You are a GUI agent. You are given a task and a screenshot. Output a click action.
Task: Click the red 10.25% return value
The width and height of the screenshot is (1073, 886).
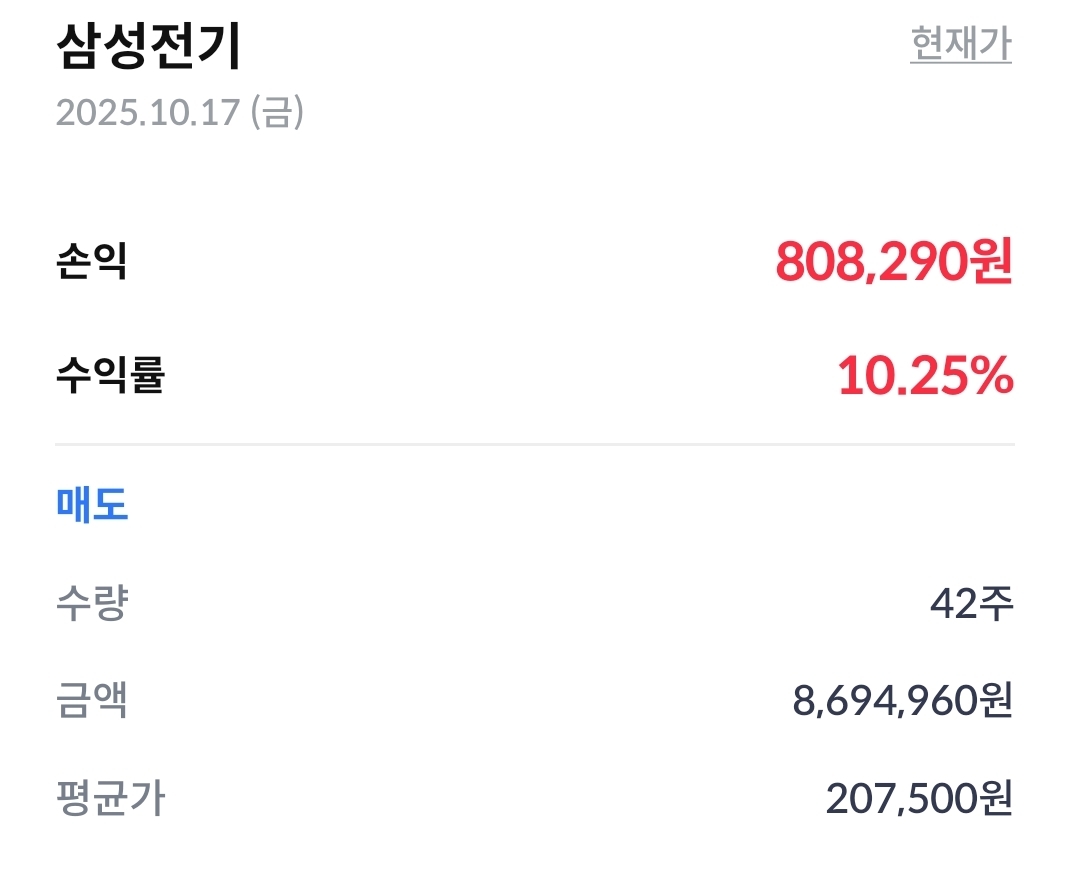click(x=925, y=377)
